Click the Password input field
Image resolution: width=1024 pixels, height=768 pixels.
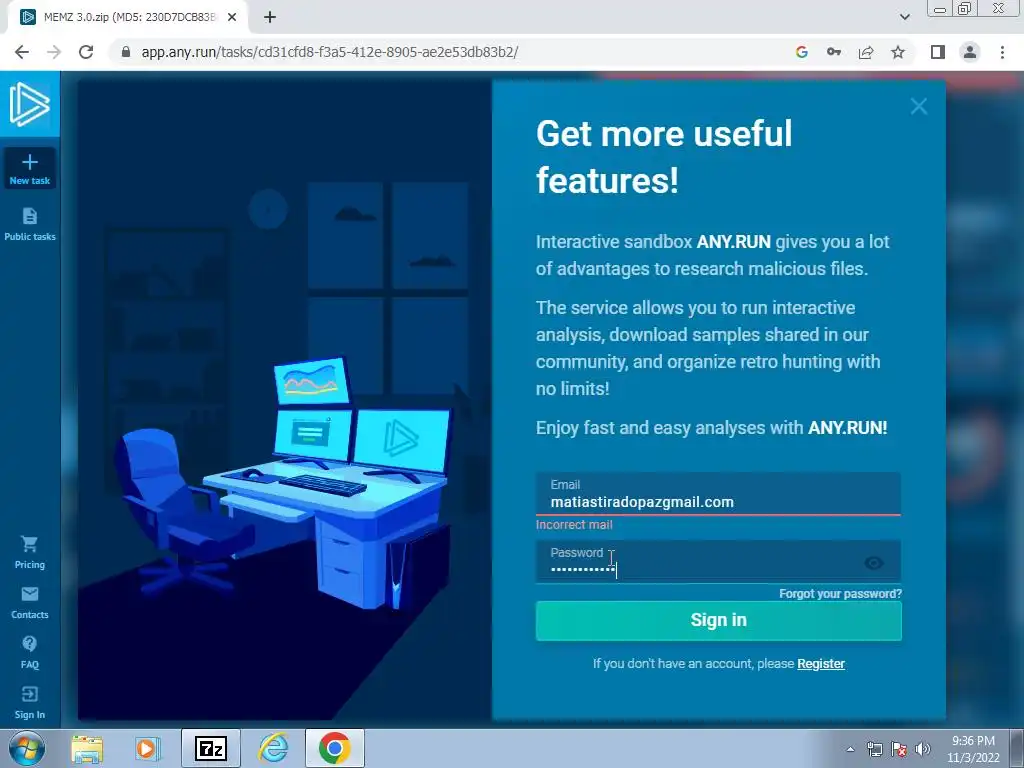click(x=718, y=561)
